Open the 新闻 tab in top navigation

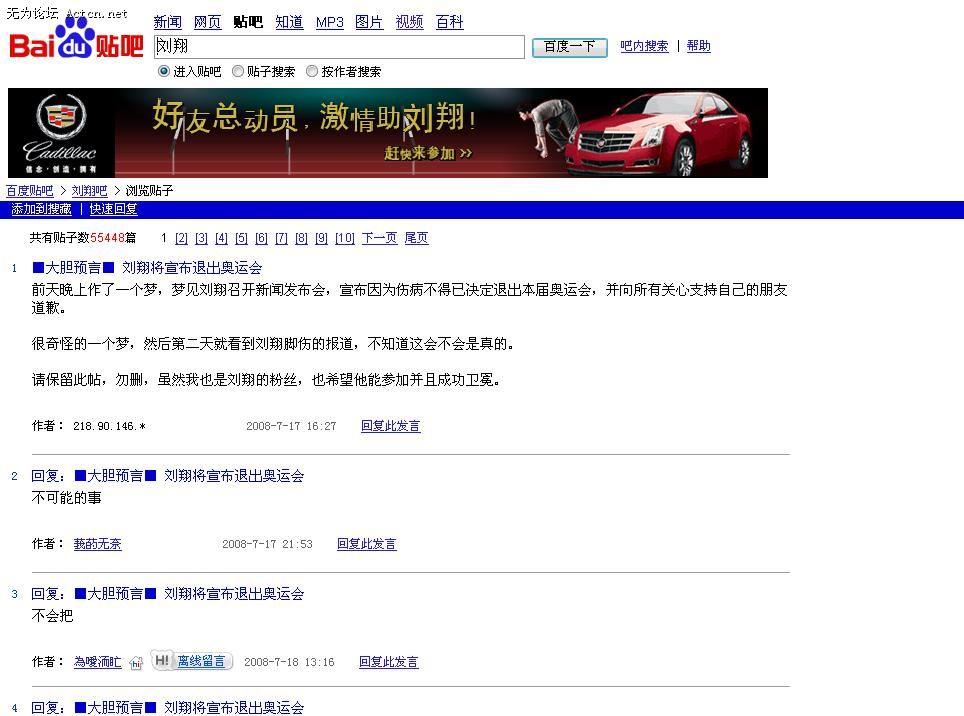click(x=167, y=22)
